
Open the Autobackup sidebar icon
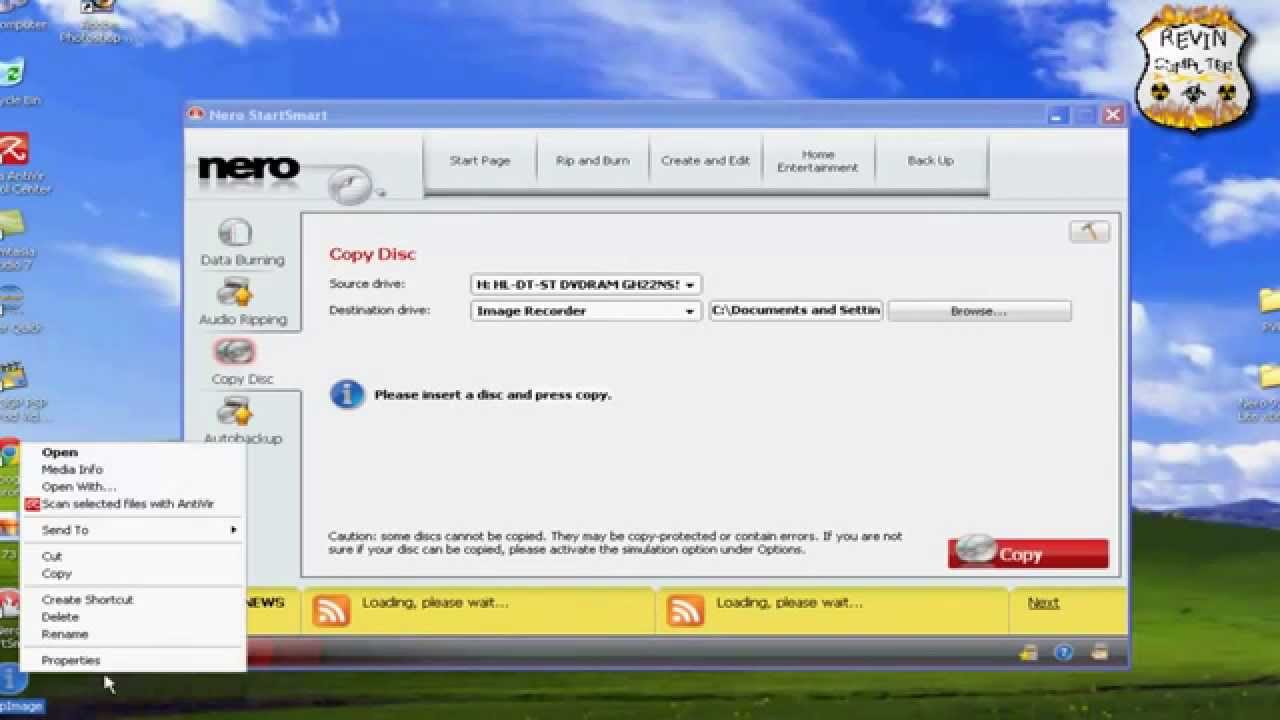tap(235, 411)
